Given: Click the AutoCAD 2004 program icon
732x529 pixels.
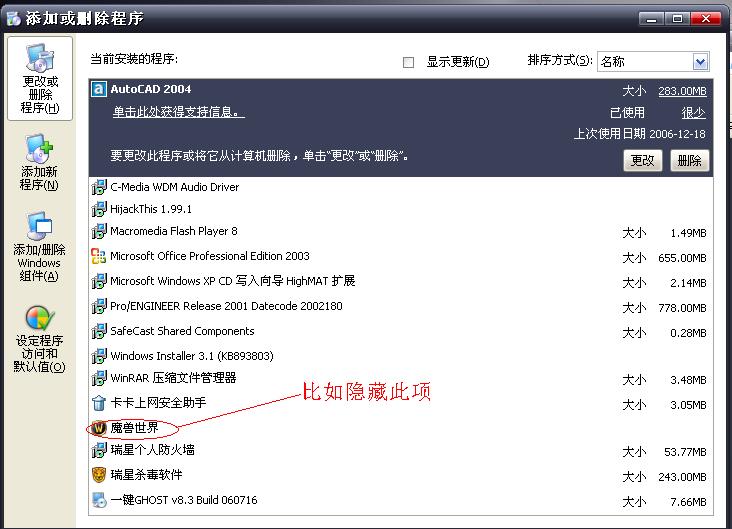Looking at the screenshot, I should (x=99, y=89).
